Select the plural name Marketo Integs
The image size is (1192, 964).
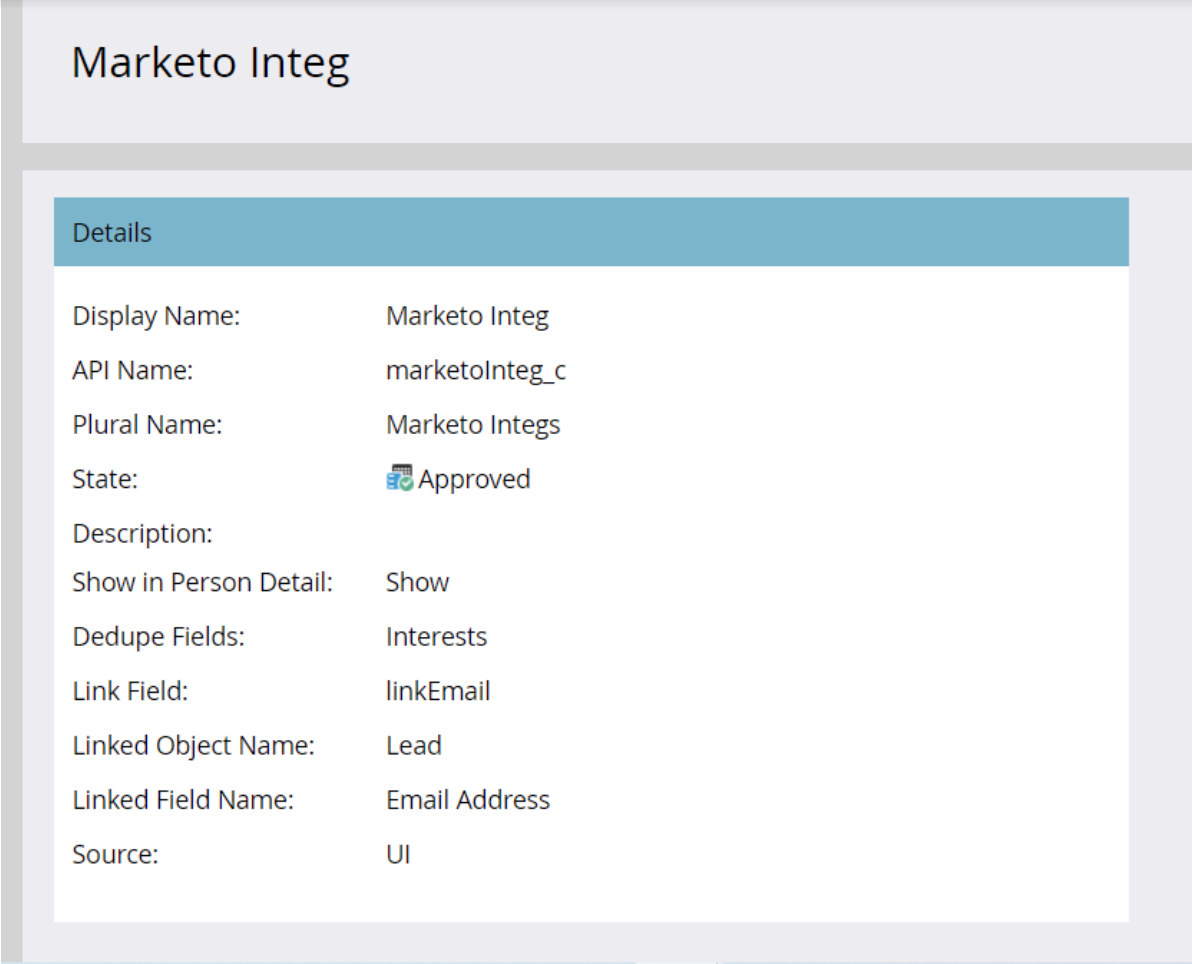(473, 426)
